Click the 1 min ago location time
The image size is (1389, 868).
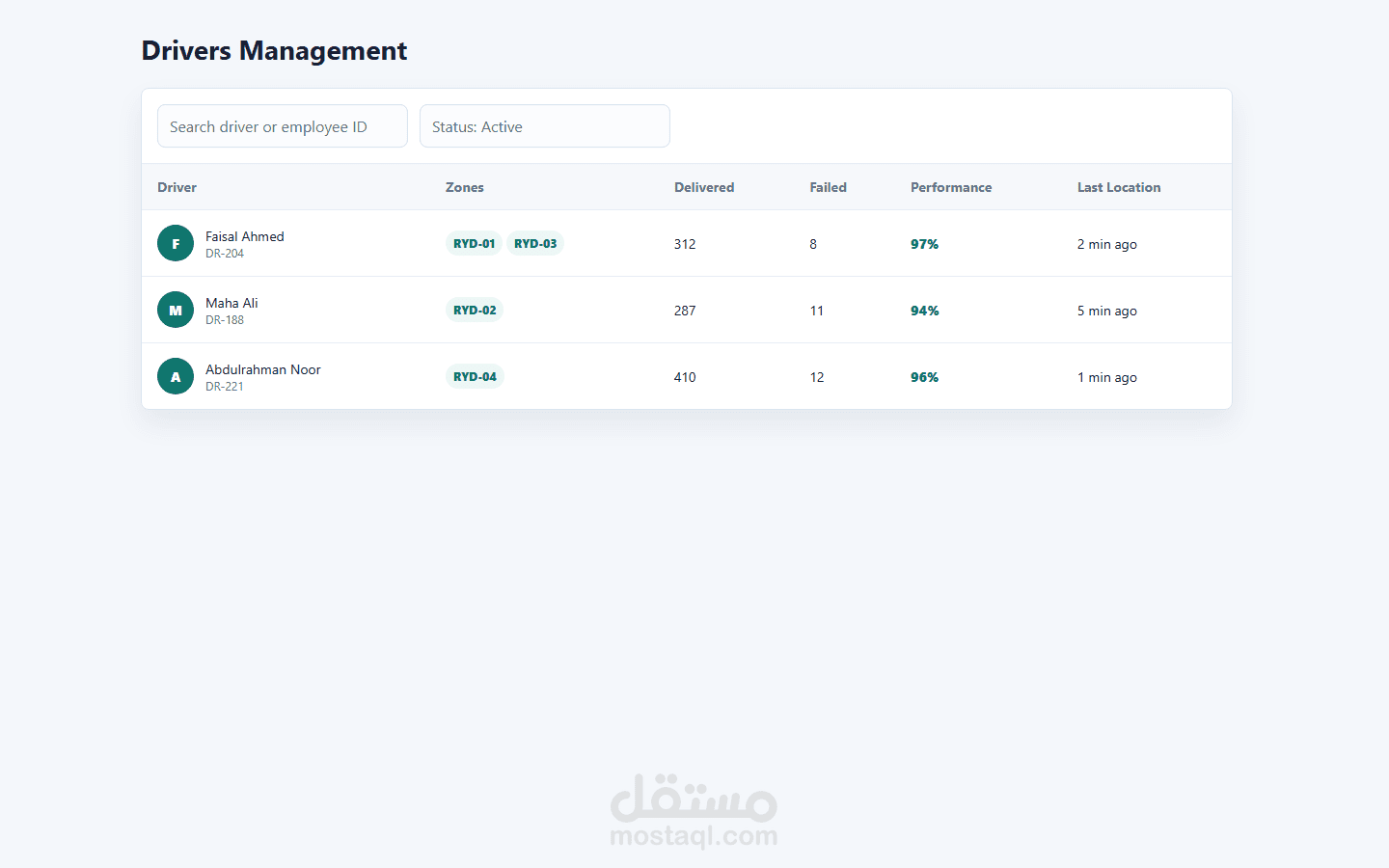tap(1107, 377)
